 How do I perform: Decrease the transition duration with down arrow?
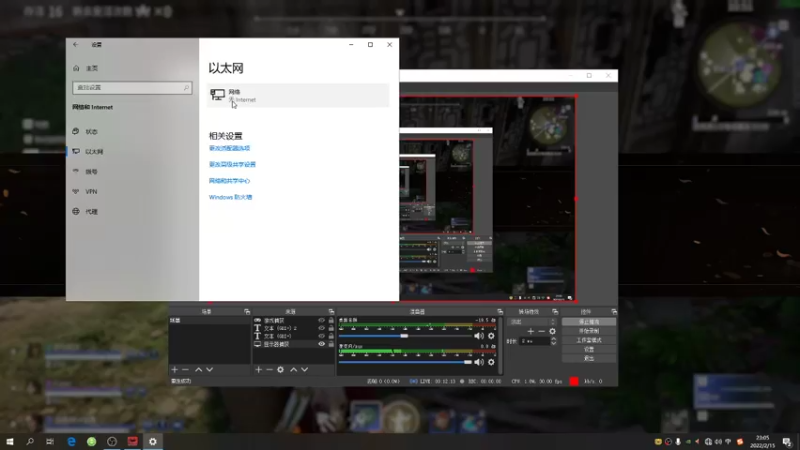point(554,343)
